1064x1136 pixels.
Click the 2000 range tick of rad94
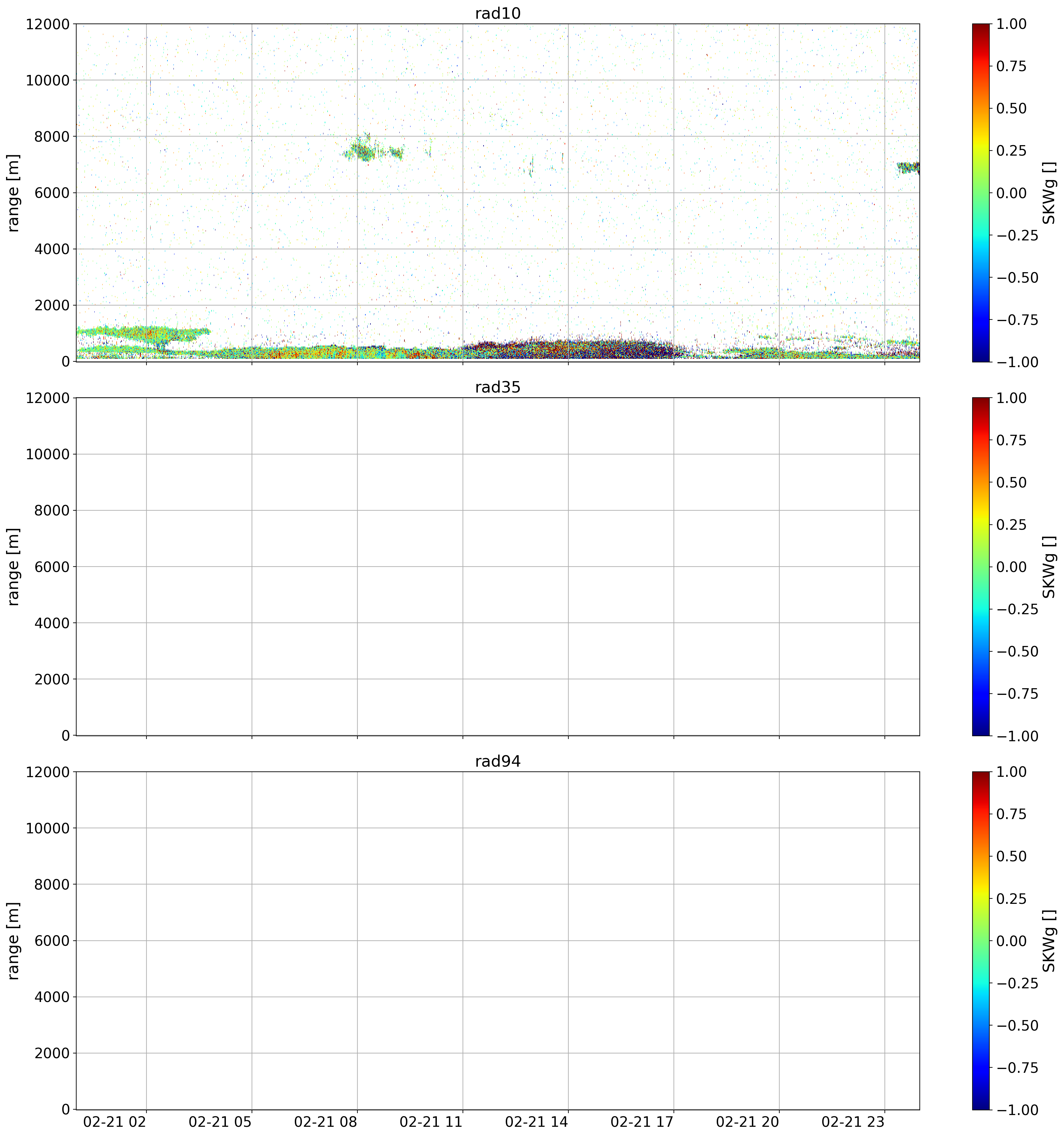pos(52,1054)
